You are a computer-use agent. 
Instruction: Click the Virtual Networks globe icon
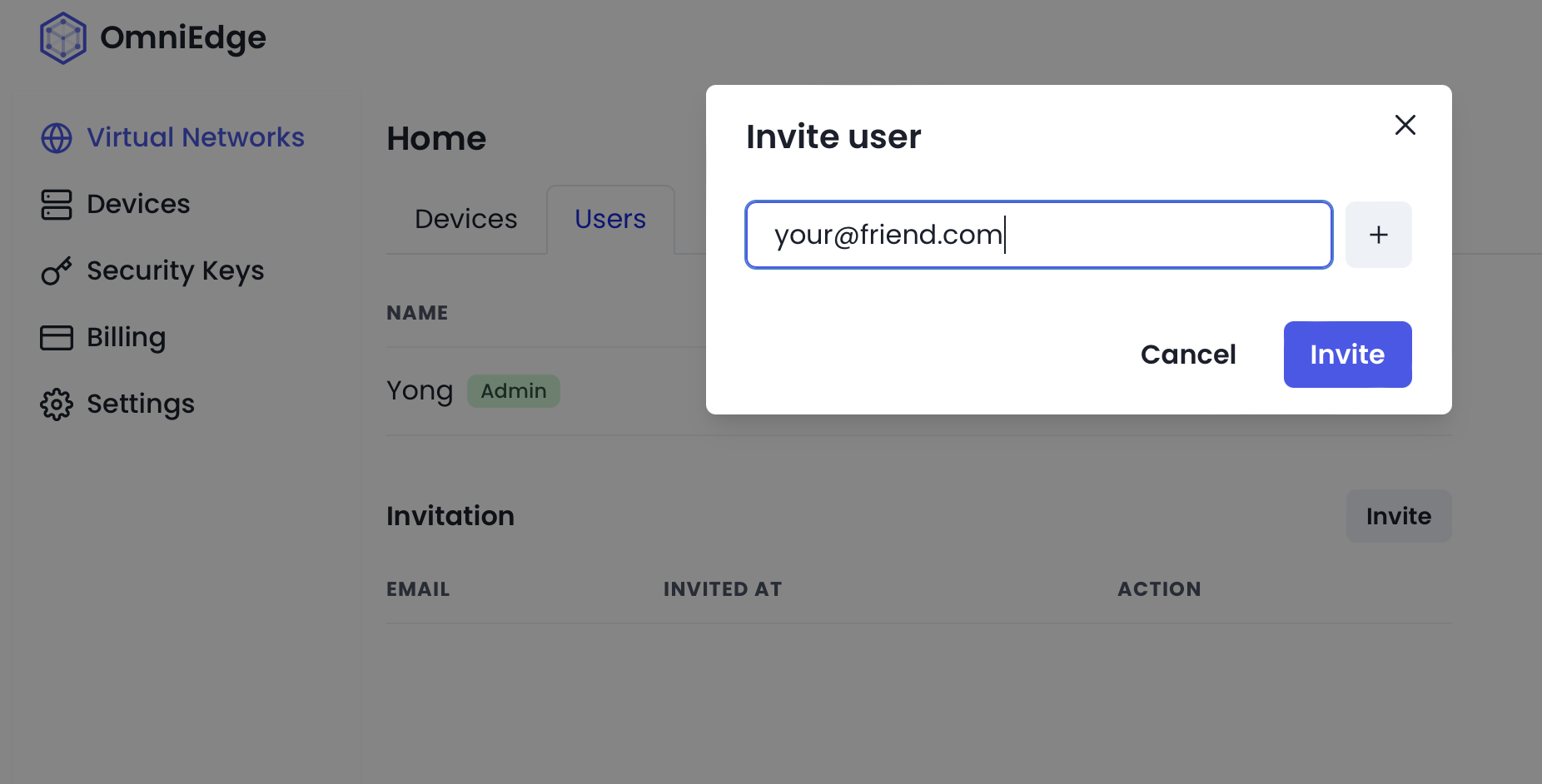(57, 138)
